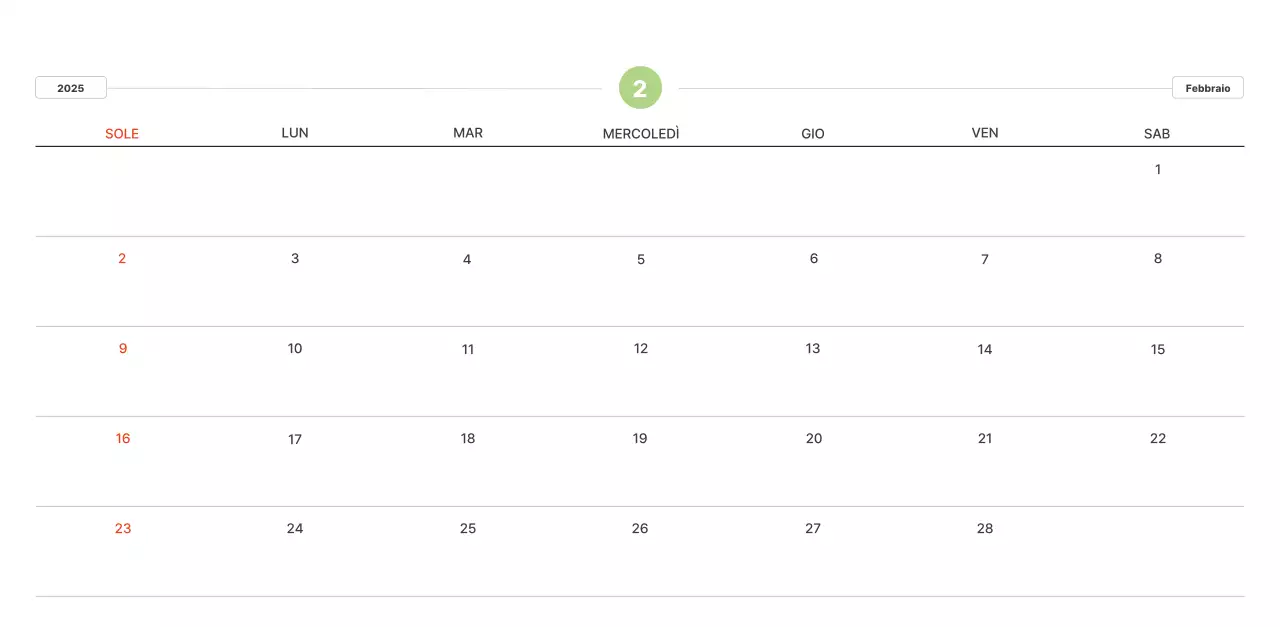Open the 2025 year selector
The width and height of the screenshot is (1280, 627).
click(x=71, y=88)
